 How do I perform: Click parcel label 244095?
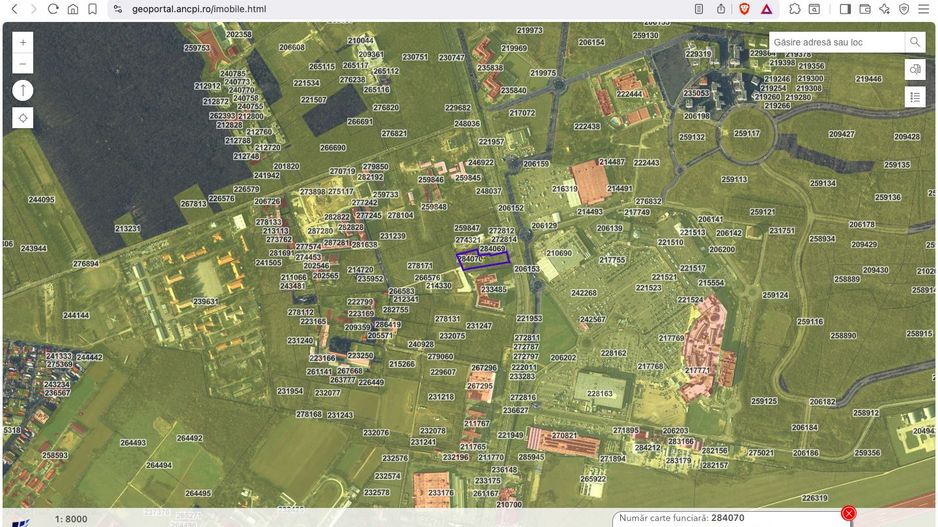[41, 200]
